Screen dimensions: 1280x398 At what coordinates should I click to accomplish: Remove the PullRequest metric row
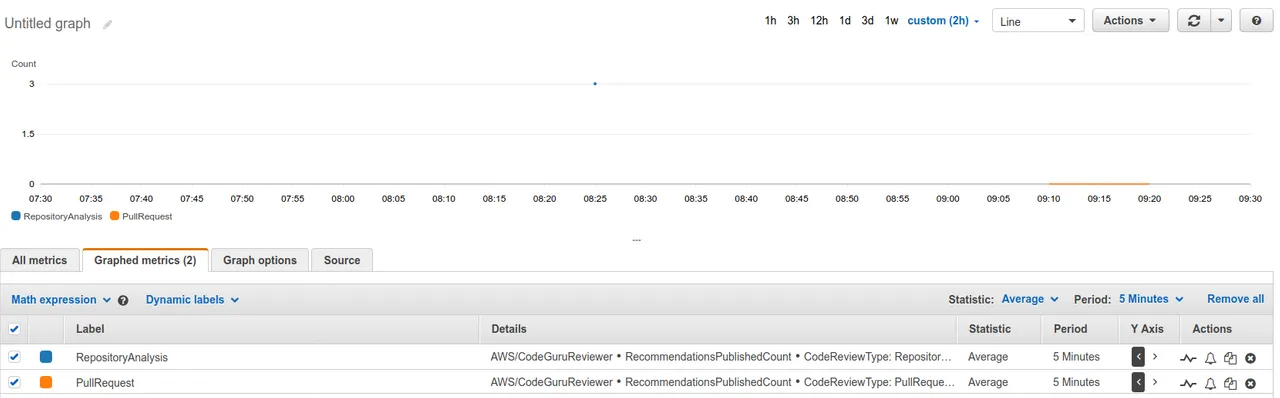coord(1250,383)
